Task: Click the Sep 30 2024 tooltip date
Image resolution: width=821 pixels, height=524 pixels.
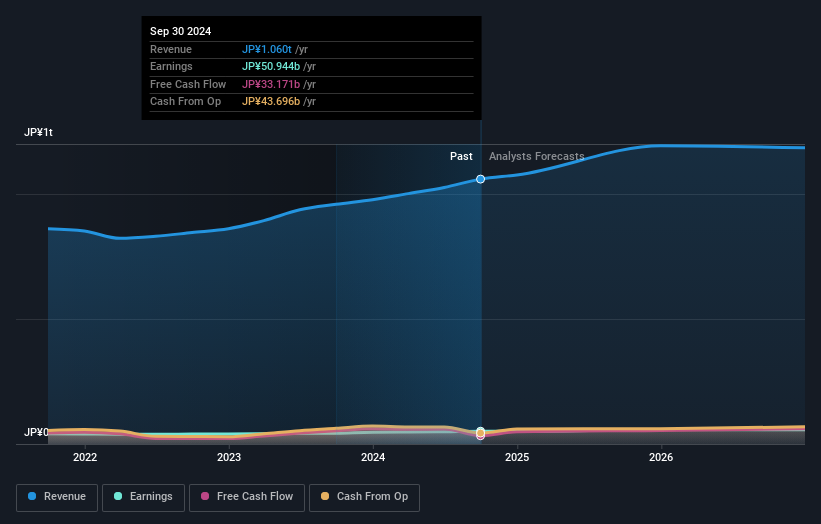Action: [x=181, y=31]
